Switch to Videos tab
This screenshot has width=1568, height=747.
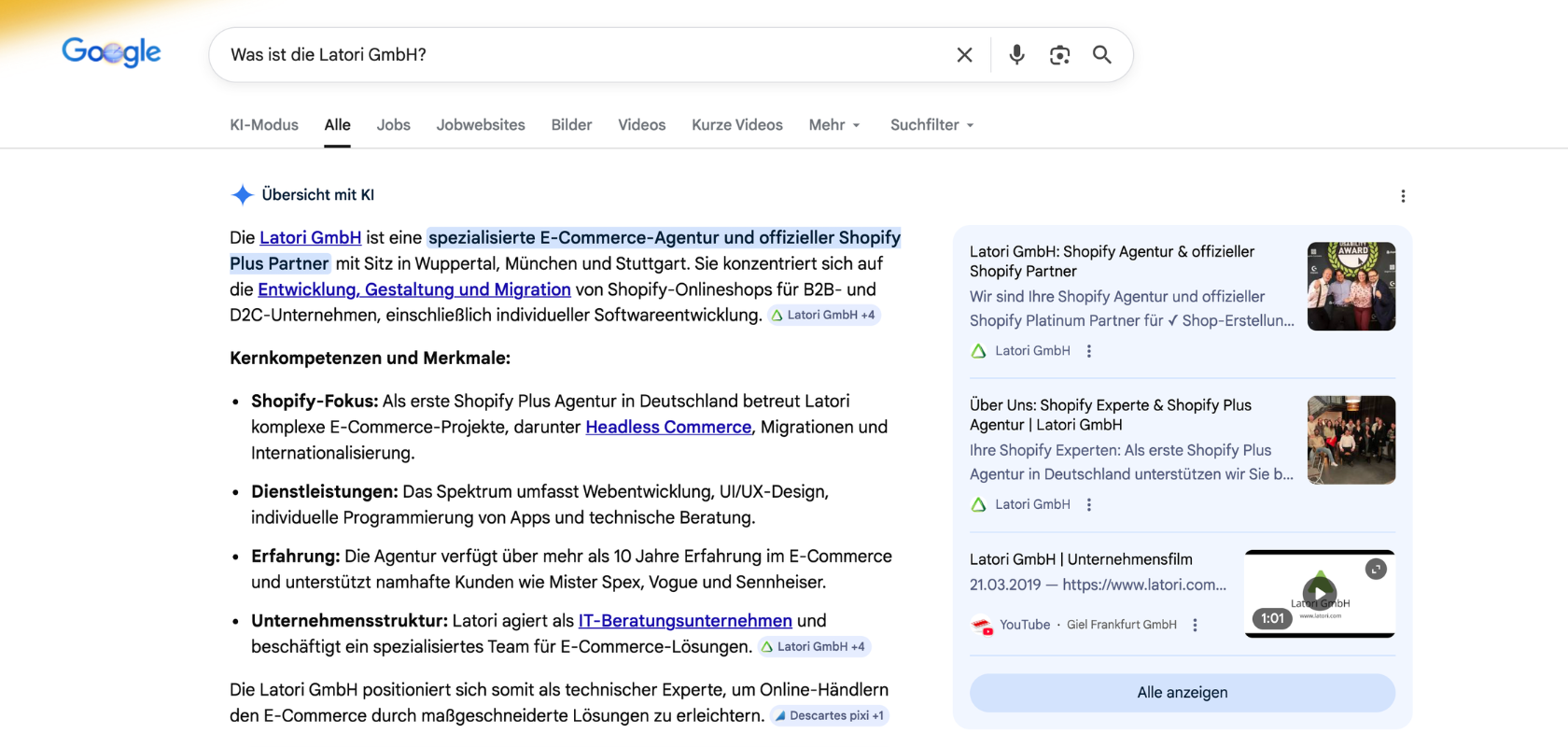tap(642, 125)
